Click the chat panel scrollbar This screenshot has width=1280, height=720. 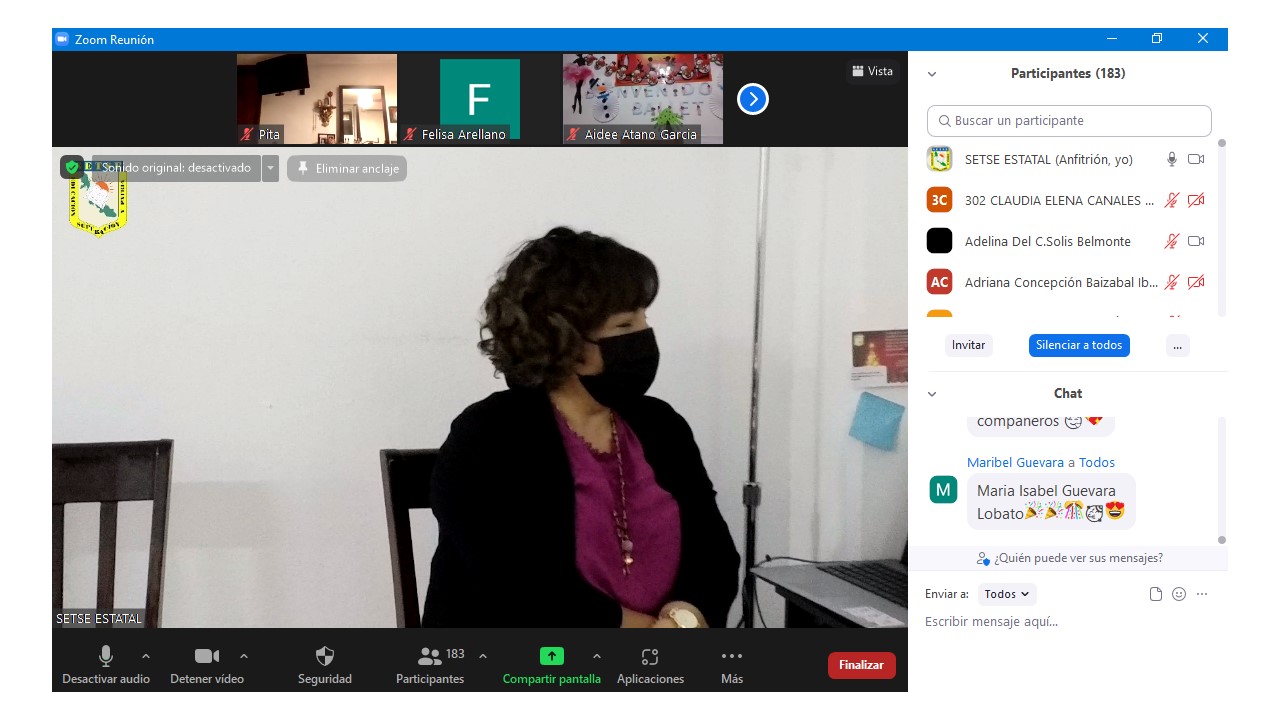pos(1221,480)
